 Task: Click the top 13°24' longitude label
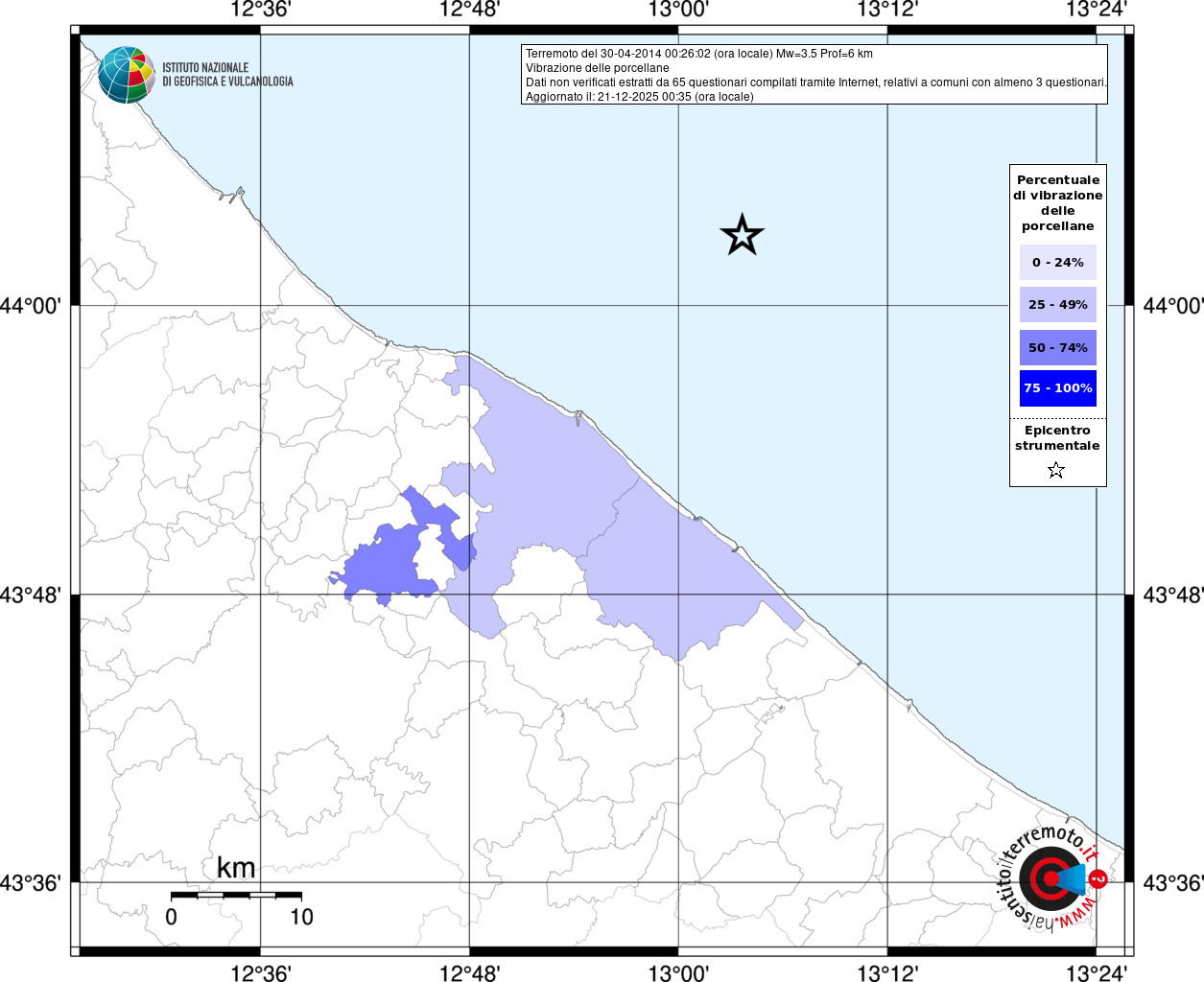pos(1097,11)
